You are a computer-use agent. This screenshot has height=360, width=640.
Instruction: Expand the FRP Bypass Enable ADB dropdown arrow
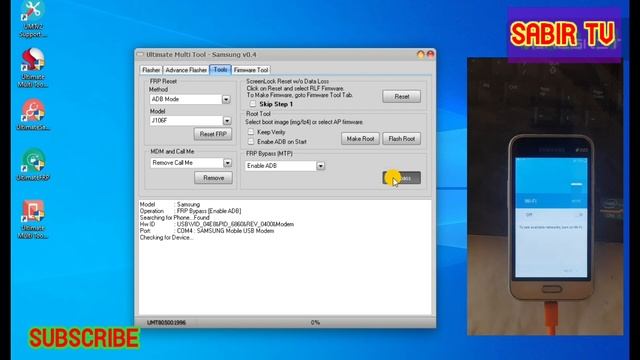tap(320, 166)
